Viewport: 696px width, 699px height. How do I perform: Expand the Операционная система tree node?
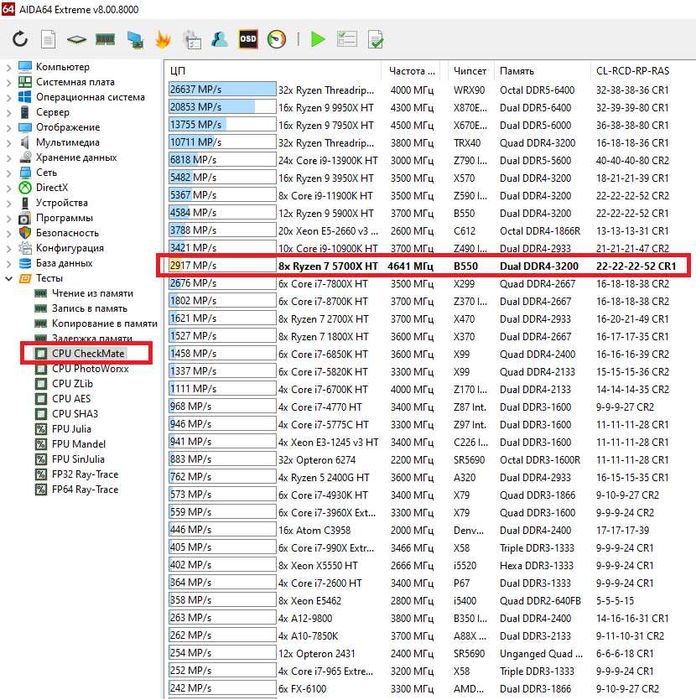click(8, 98)
